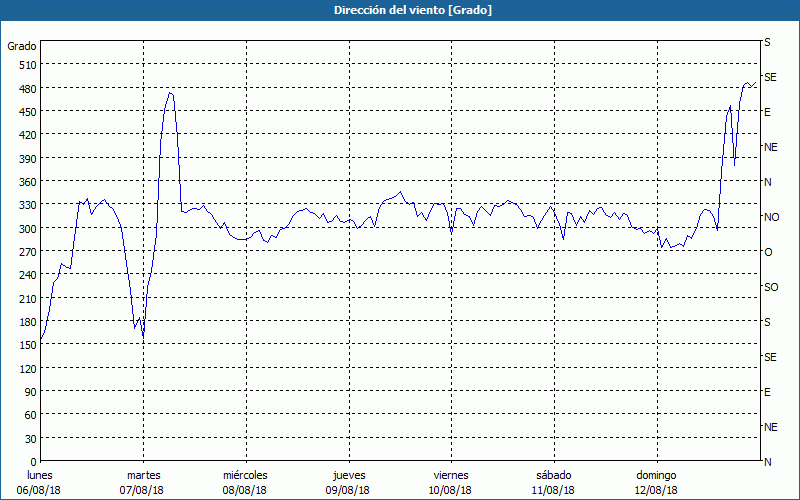Click the "SE" compass label level with 480

click(770, 77)
